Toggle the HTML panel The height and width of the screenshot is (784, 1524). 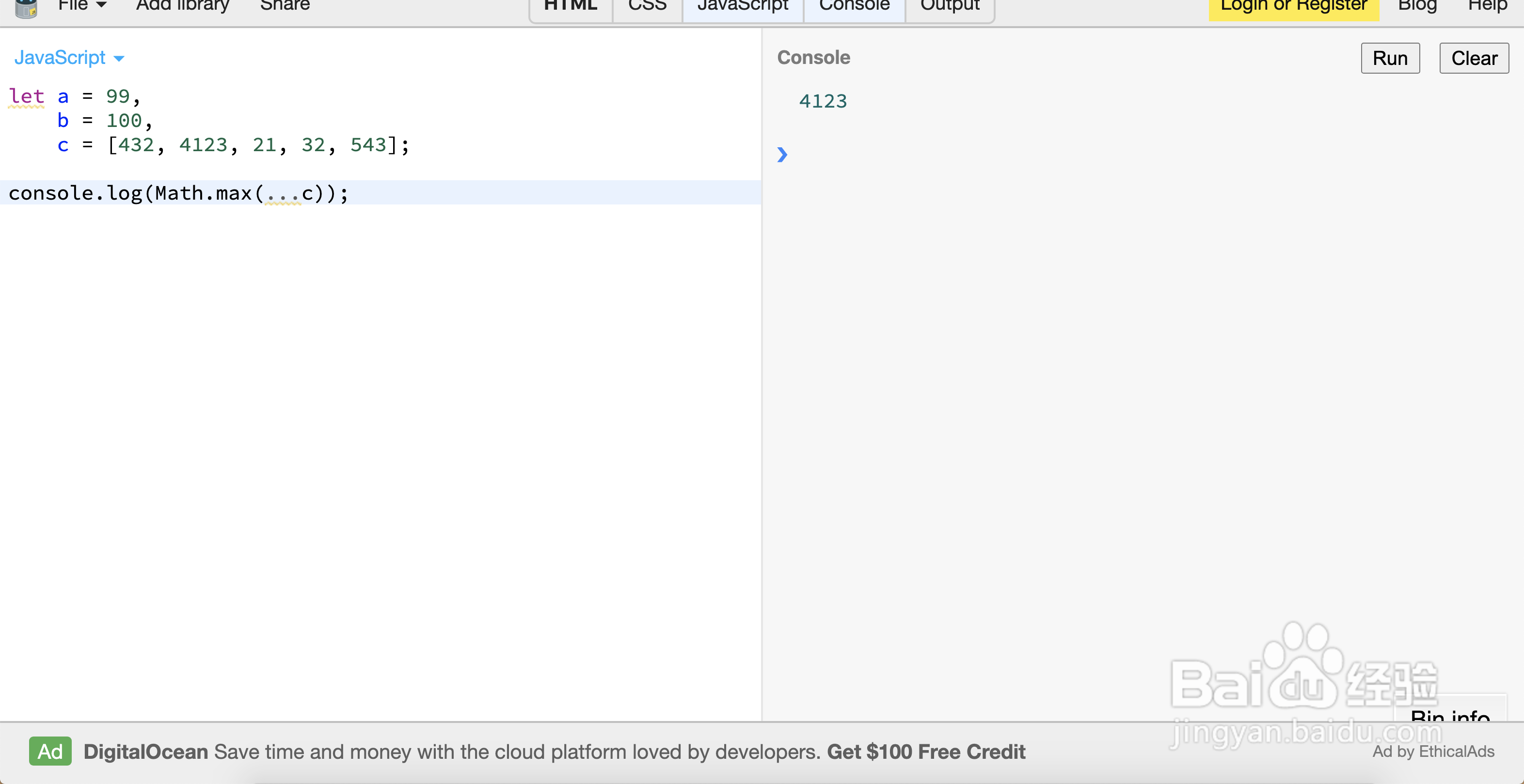point(571,7)
